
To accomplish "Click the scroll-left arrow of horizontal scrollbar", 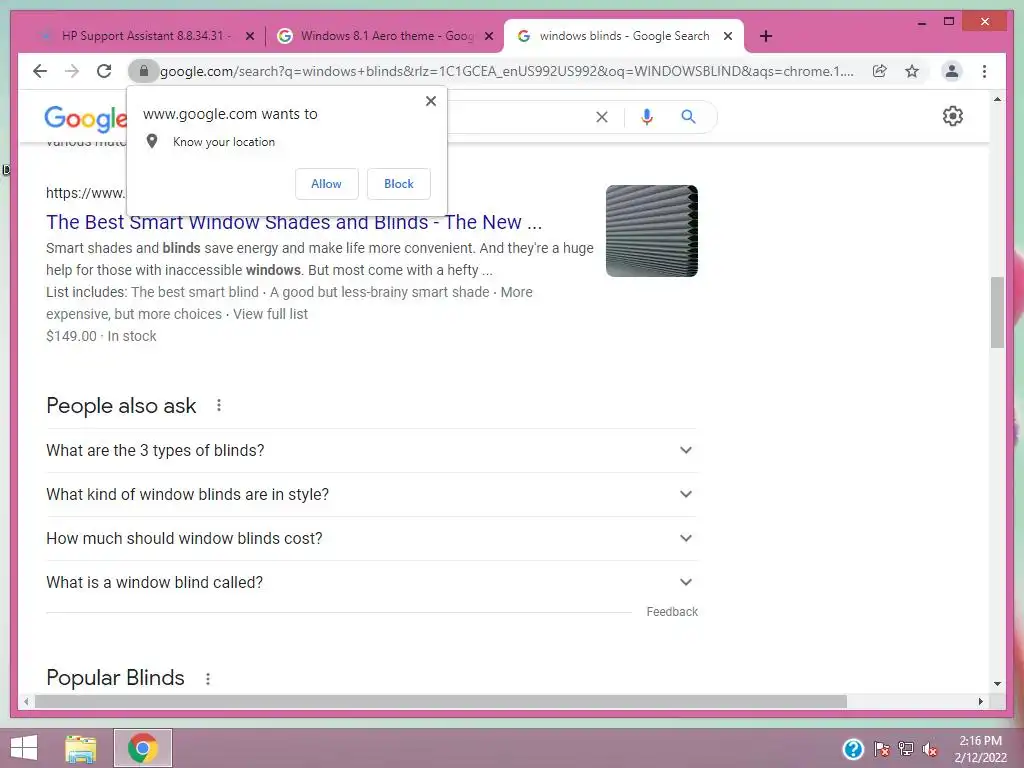I will click(26, 701).
